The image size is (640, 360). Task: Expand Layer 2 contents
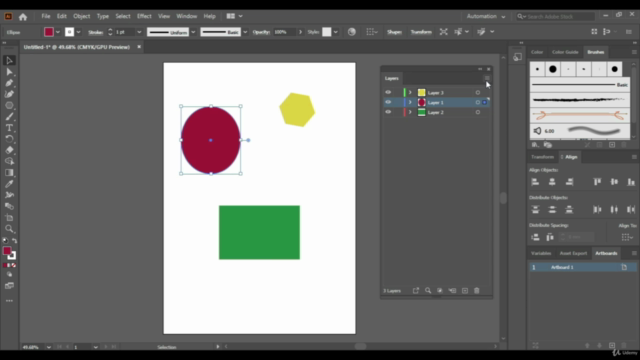(410, 112)
